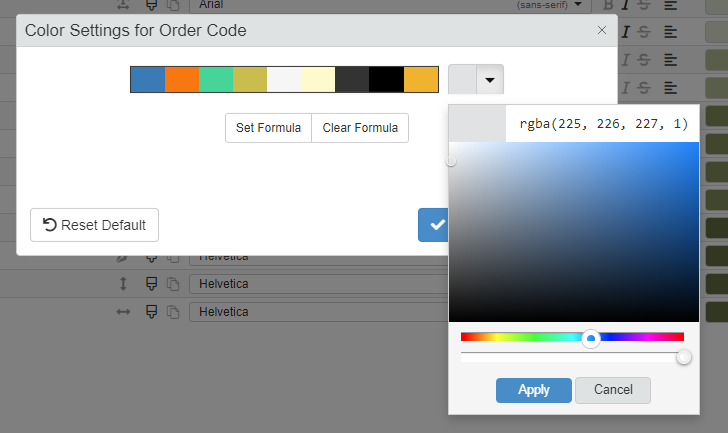Click the format painter icon in the bottom Helvetica row
The image size is (728, 433).
pos(152,311)
